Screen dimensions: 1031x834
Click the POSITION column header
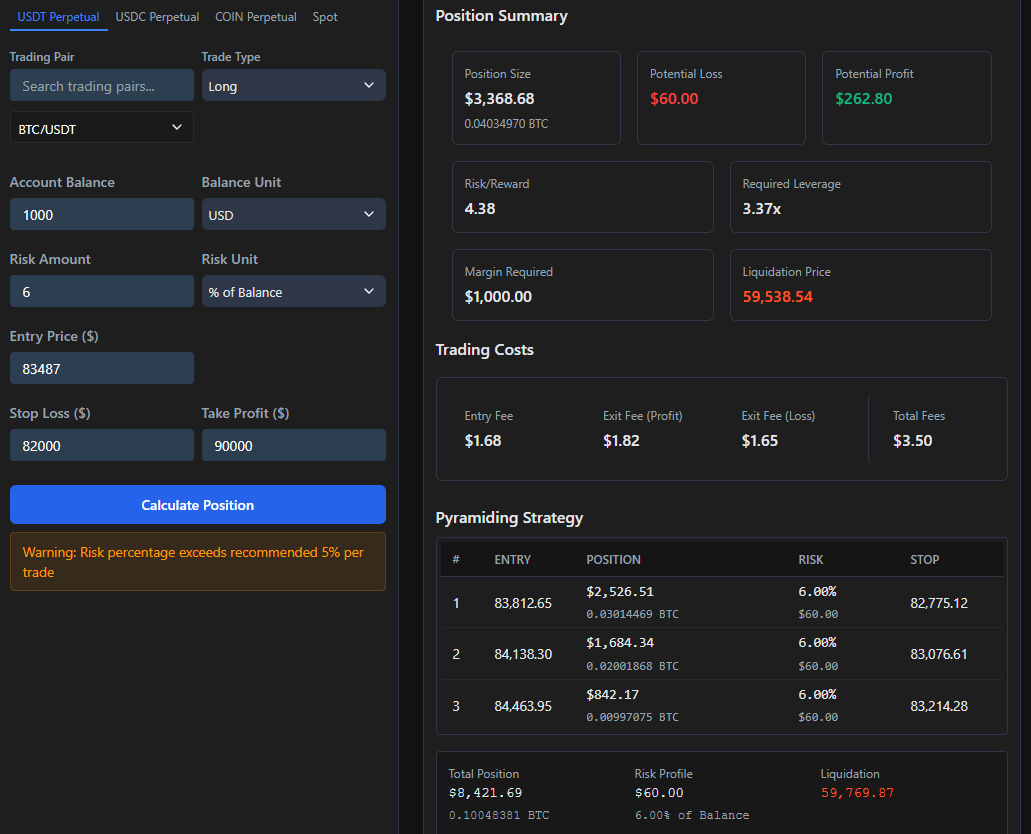click(613, 560)
